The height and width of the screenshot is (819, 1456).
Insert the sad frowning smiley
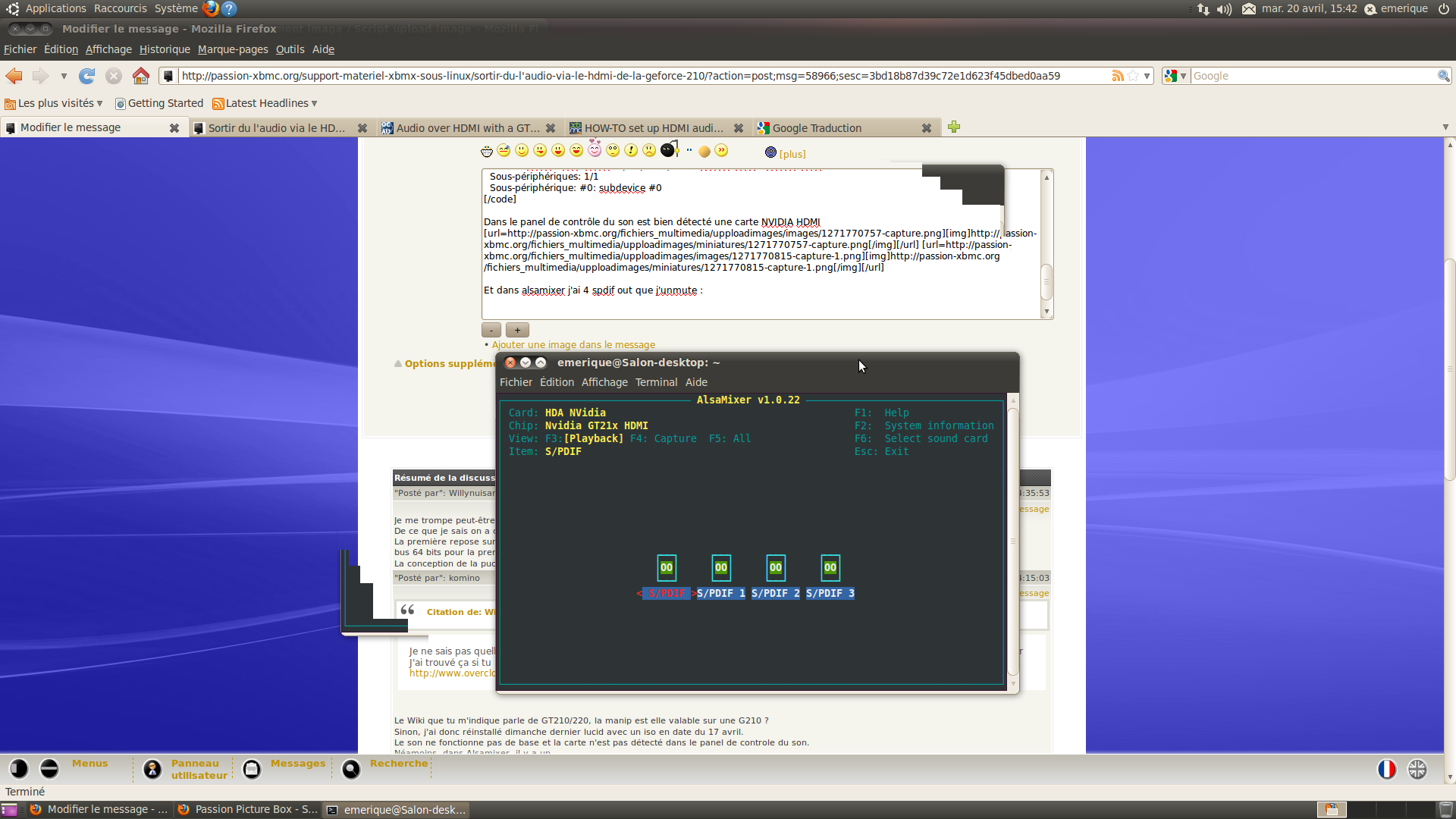pyautogui.click(x=649, y=151)
